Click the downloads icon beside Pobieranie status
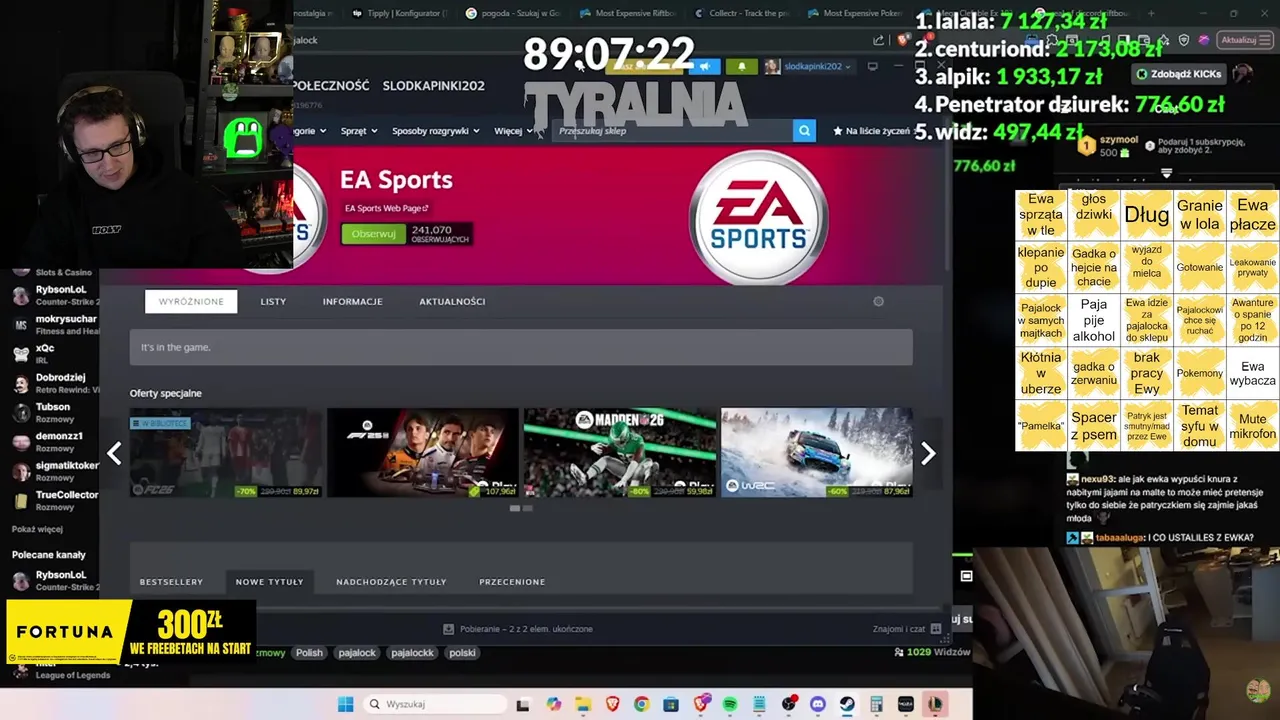Image resolution: width=1280 pixels, height=720 pixels. (x=448, y=629)
